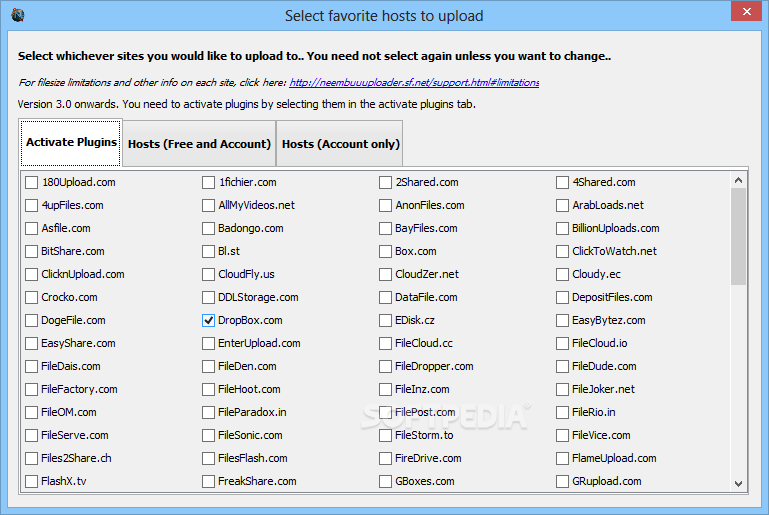769x515 pixels.
Task: Enable the ClickToWatch.net checkbox
Action: (562, 252)
